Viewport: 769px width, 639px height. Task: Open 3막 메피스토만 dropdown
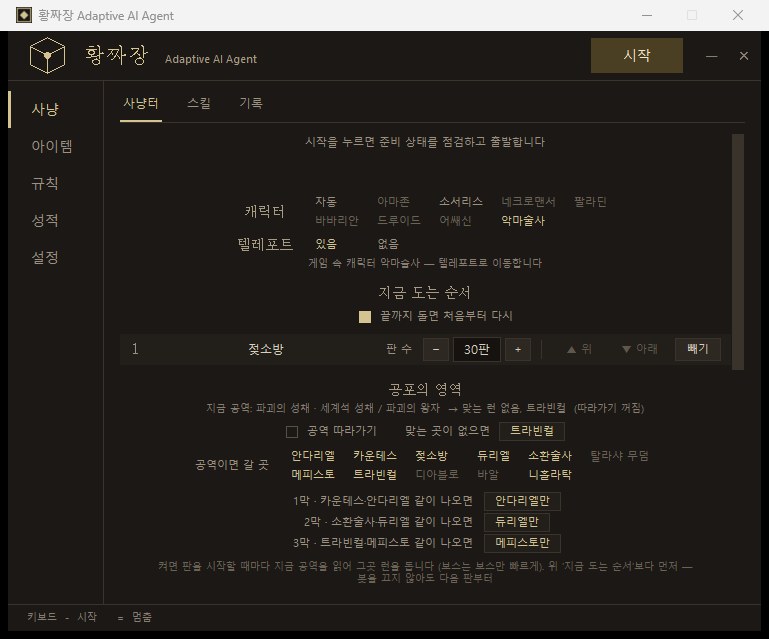coord(522,543)
